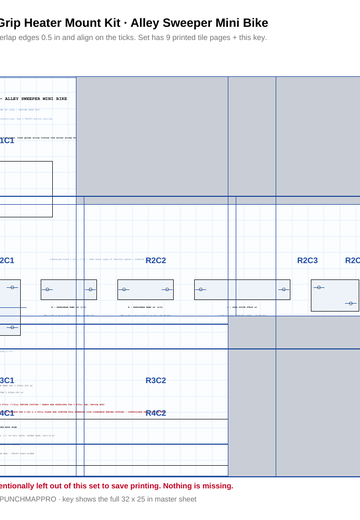Click the bracket part outline left of R2C2

pyautogui.click(x=69, y=289)
